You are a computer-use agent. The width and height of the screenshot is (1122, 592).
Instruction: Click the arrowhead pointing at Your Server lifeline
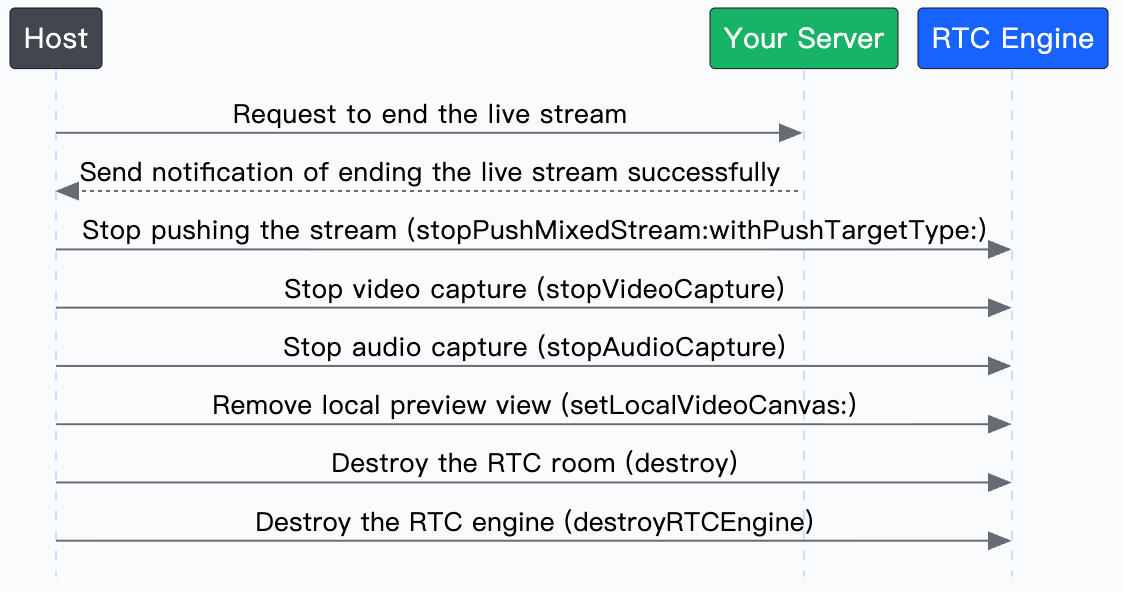791,132
